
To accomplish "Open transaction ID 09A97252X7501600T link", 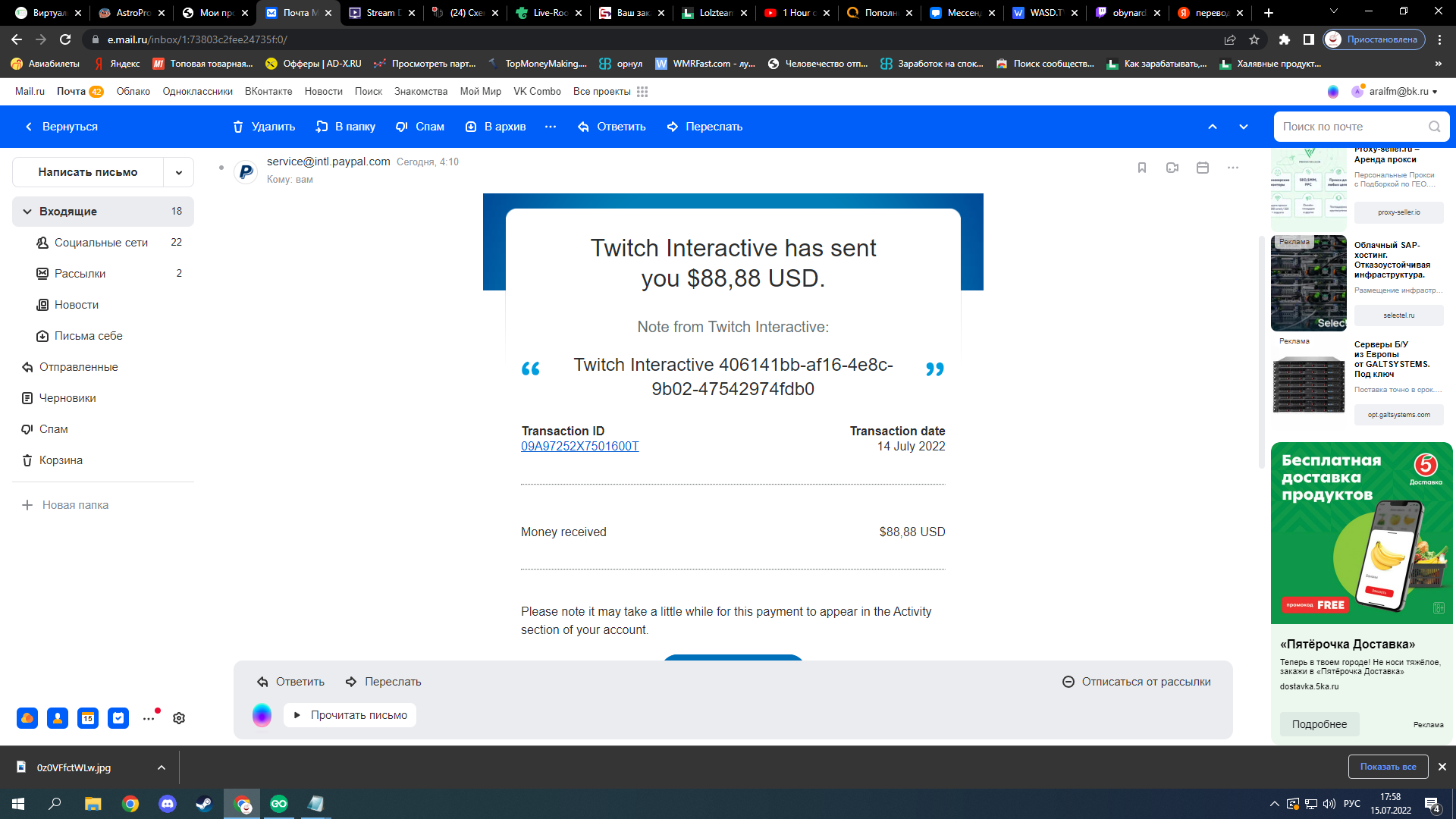I will click(580, 447).
